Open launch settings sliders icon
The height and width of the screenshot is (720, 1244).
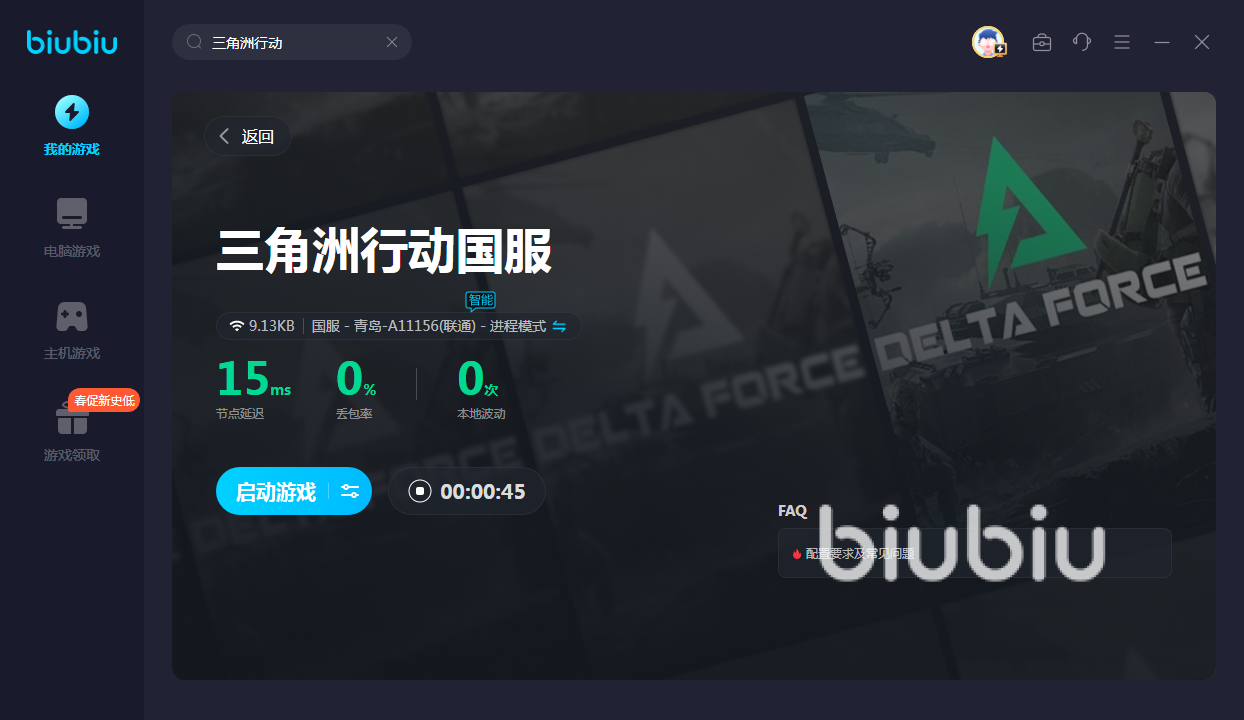pos(350,491)
